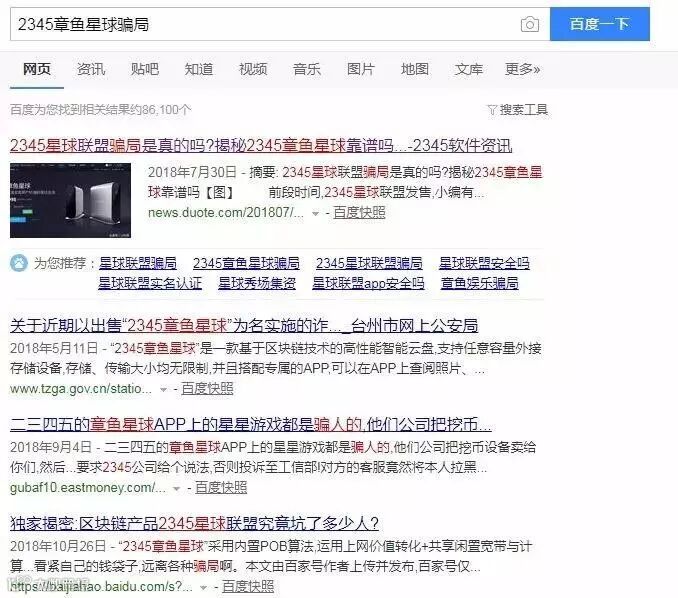Image resolution: width=678 pixels, height=598 pixels.
Task: Click the Baidu paw icon beside 为您推荐
Action: [19, 263]
